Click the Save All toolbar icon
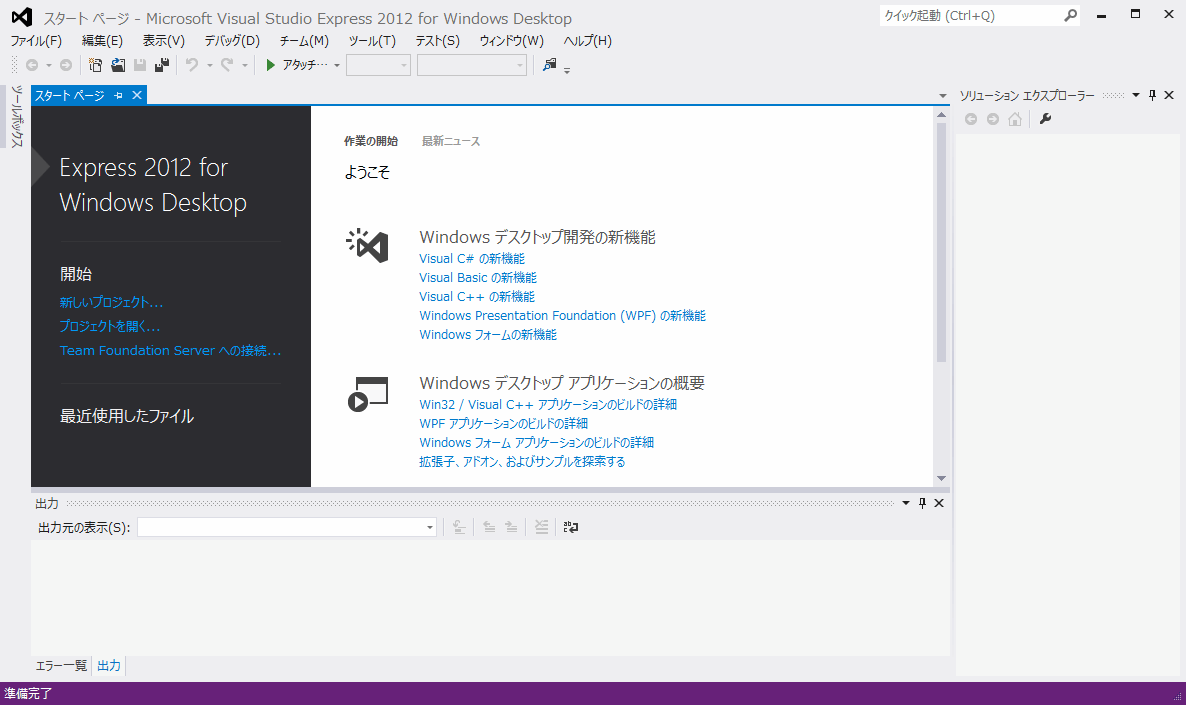 pyautogui.click(x=162, y=66)
